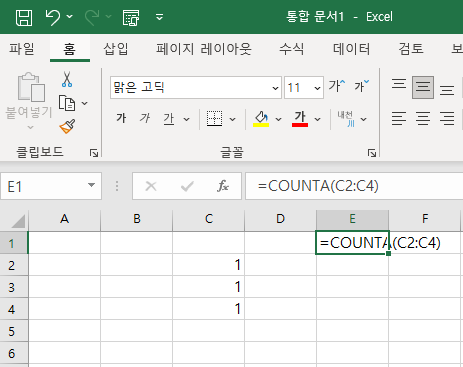The height and width of the screenshot is (367, 463).
Task: Save the workbook with the floppy icon
Action: [24, 17]
